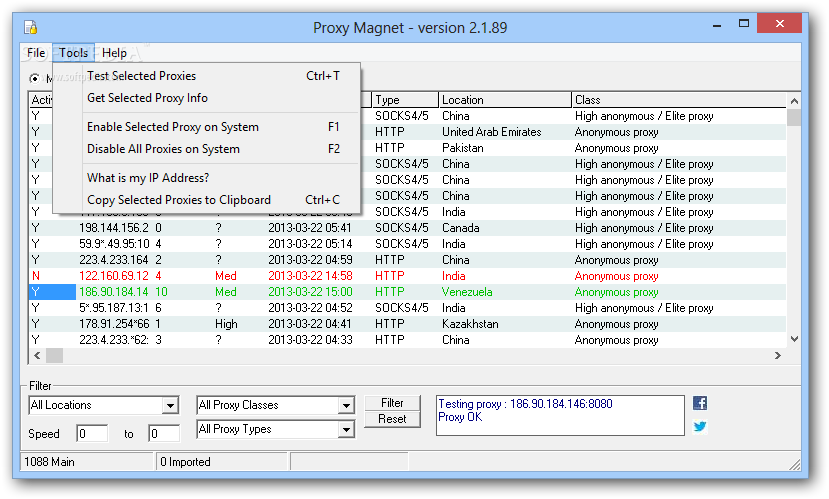The width and height of the screenshot is (829, 499).
Task: Select proxy 178.91.254*66
Action: tap(407, 324)
